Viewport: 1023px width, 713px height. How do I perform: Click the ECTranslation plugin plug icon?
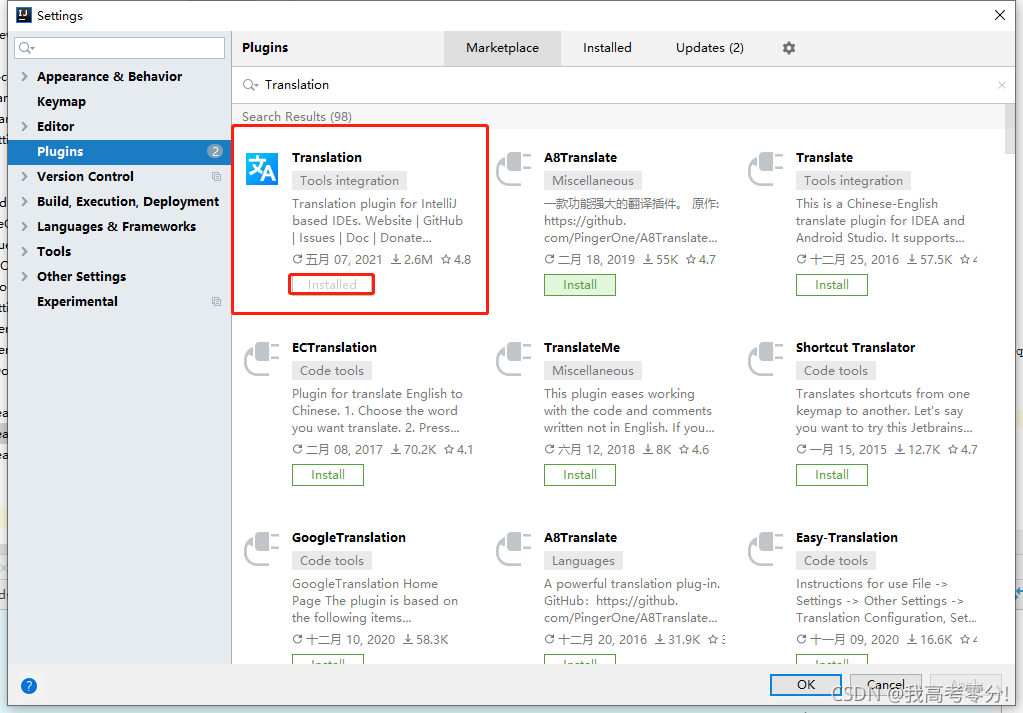pyautogui.click(x=262, y=359)
